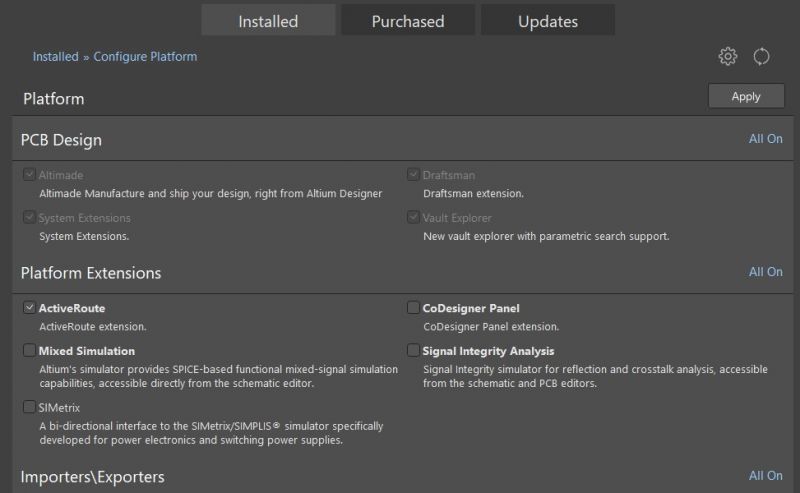
Task: Click the 'Importers\Exporters' section heading
Action: 92,477
